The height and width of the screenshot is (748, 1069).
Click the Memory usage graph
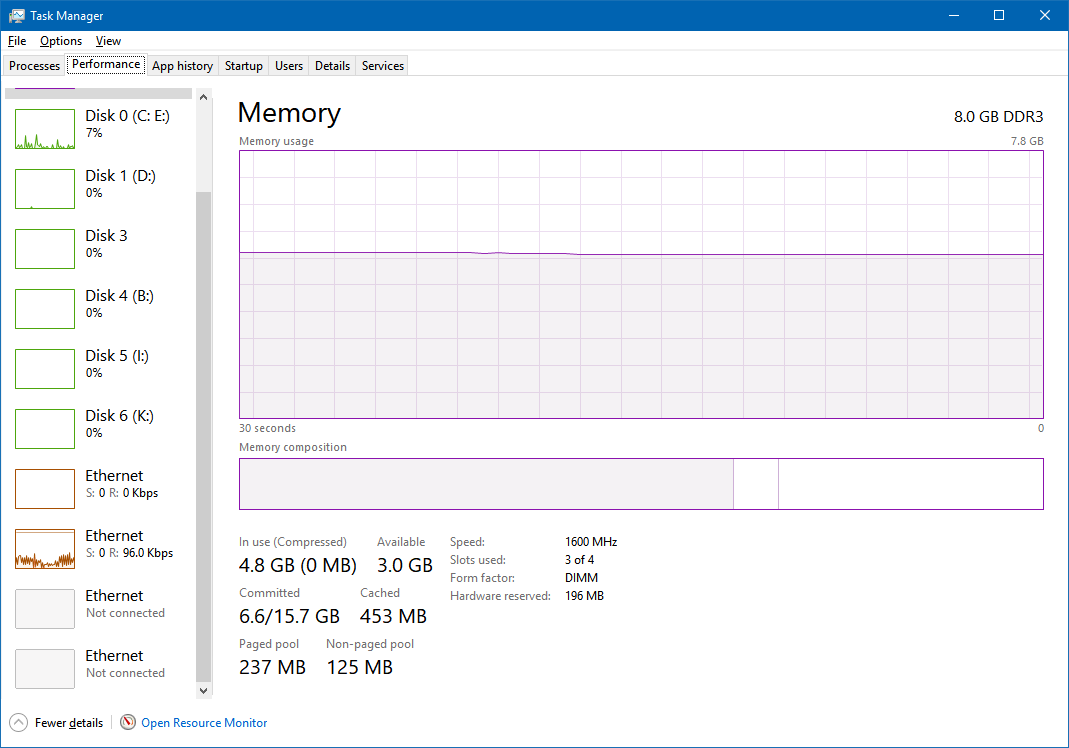(641, 284)
